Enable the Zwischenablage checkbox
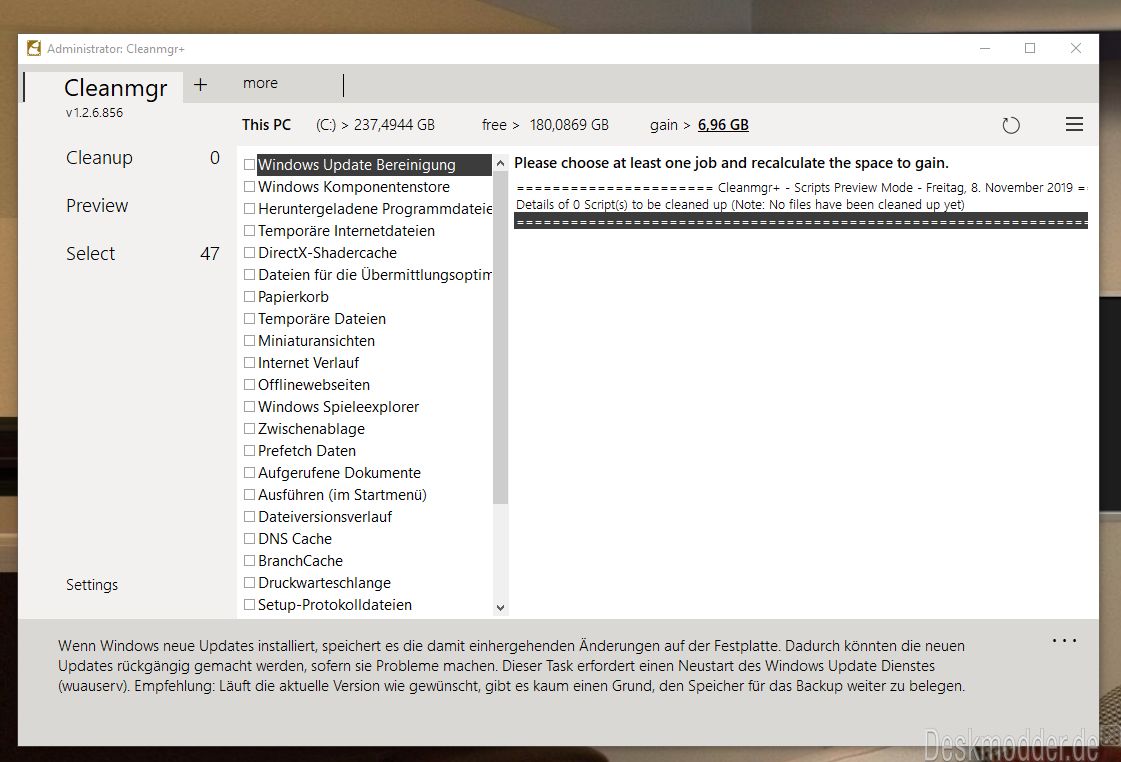 pyautogui.click(x=250, y=429)
